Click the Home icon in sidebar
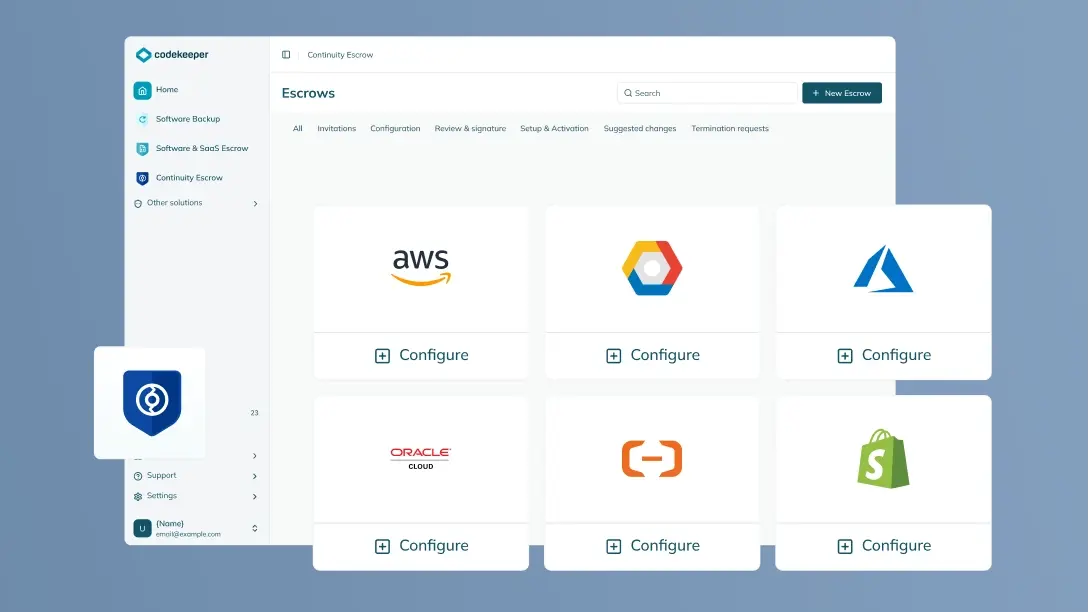1089x612 pixels. click(143, 90)
